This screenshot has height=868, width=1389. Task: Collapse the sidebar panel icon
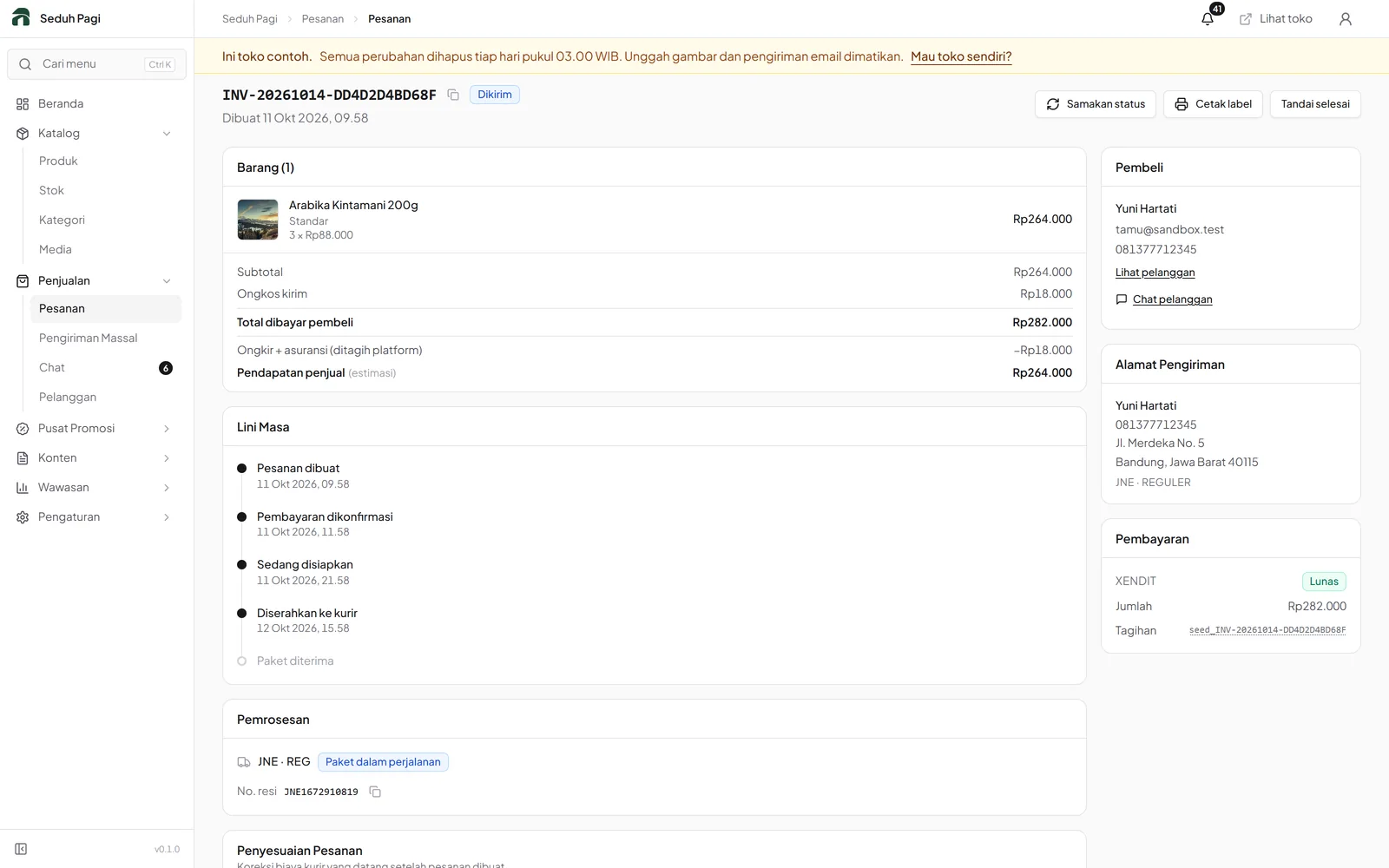point(21,849)
